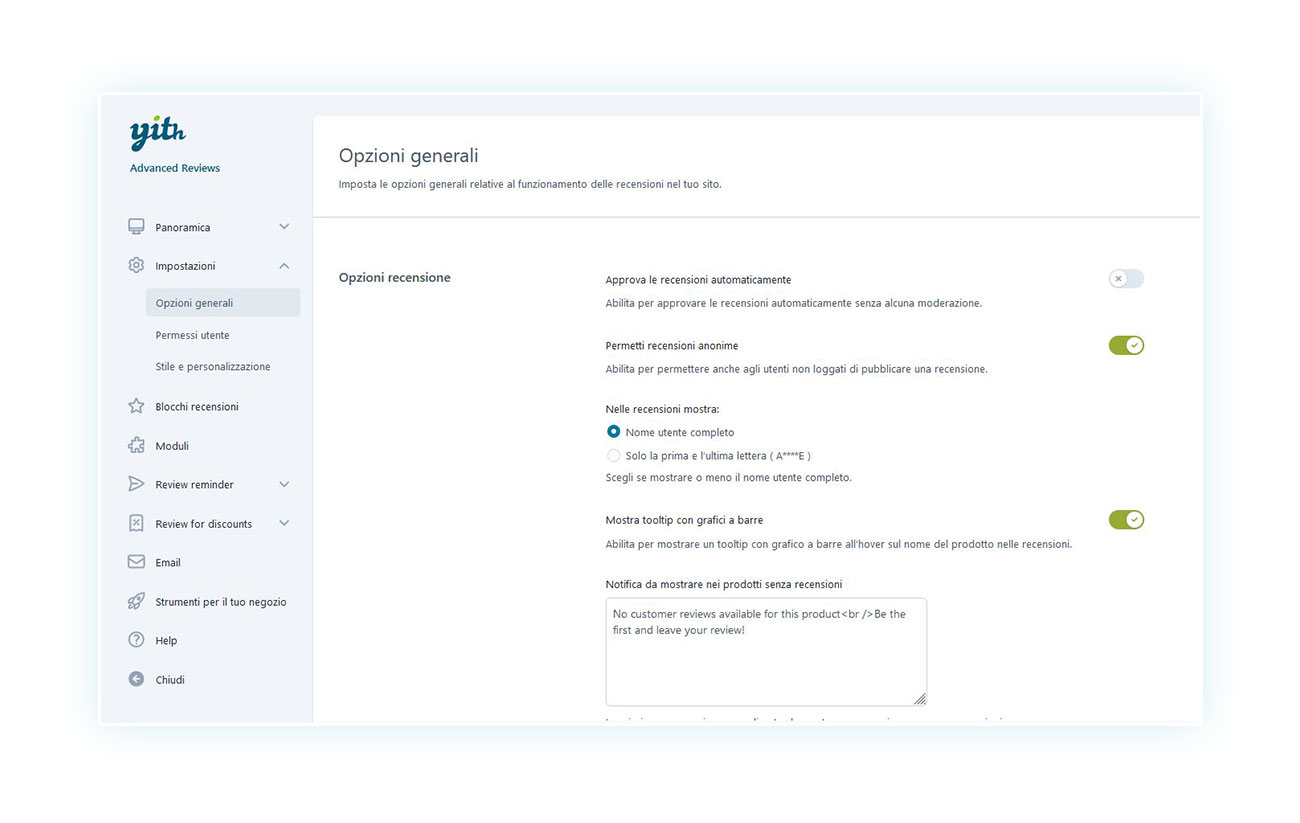The width and height of the screenshot is (1300, 823).
Task: Click the Mostra tooltip con grafici a barre label
Action: (x=685, y=520)
